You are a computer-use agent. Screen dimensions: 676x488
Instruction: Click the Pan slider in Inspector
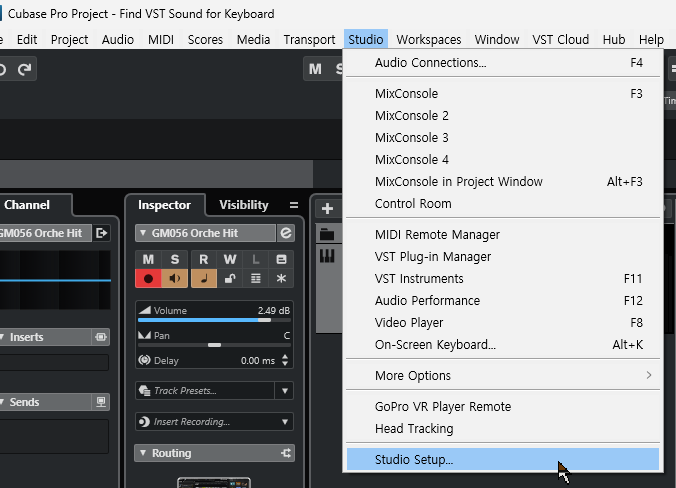click(214, 345)
